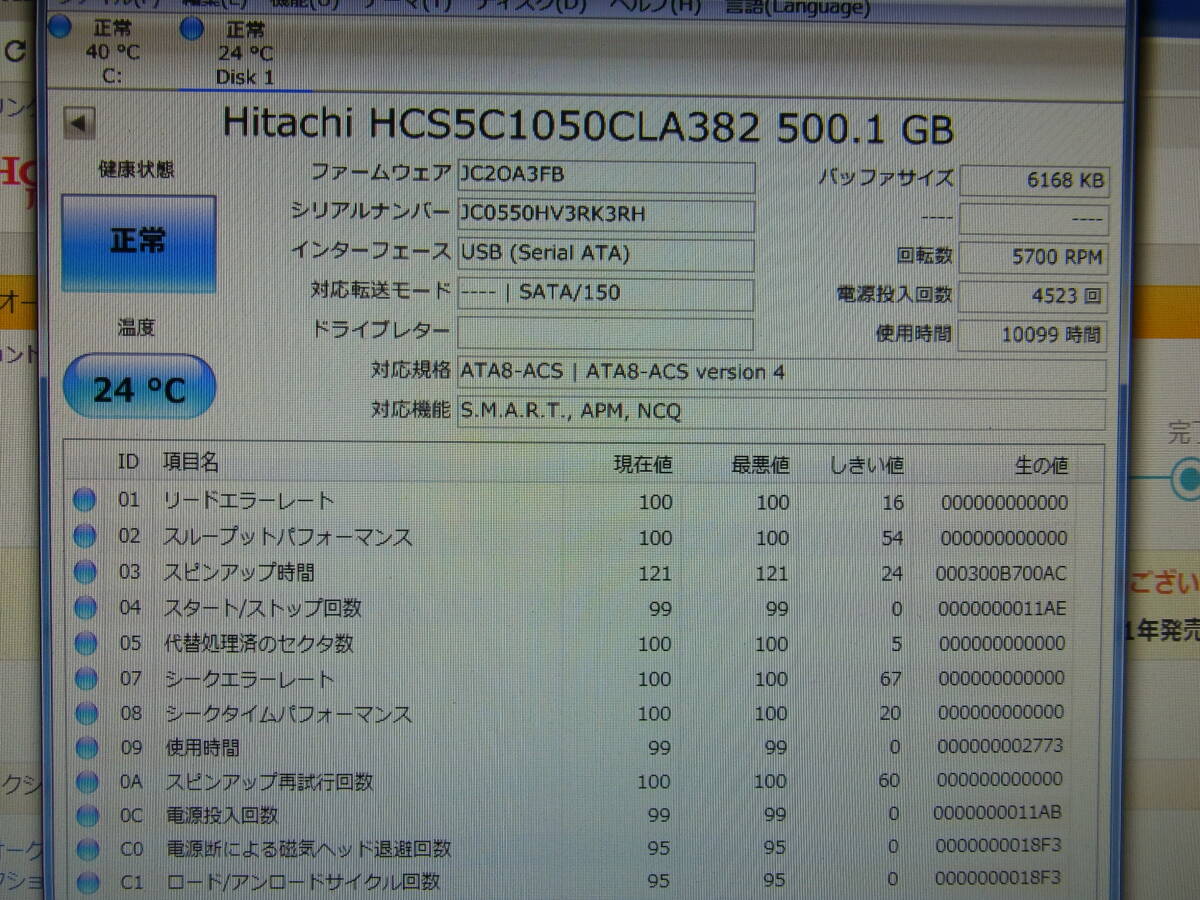This screenshot has height=900, width=1200.
Task: Click the disk title Hitachi HCS5C1050CLA382 500.1 GB
Action: point(587,125)
